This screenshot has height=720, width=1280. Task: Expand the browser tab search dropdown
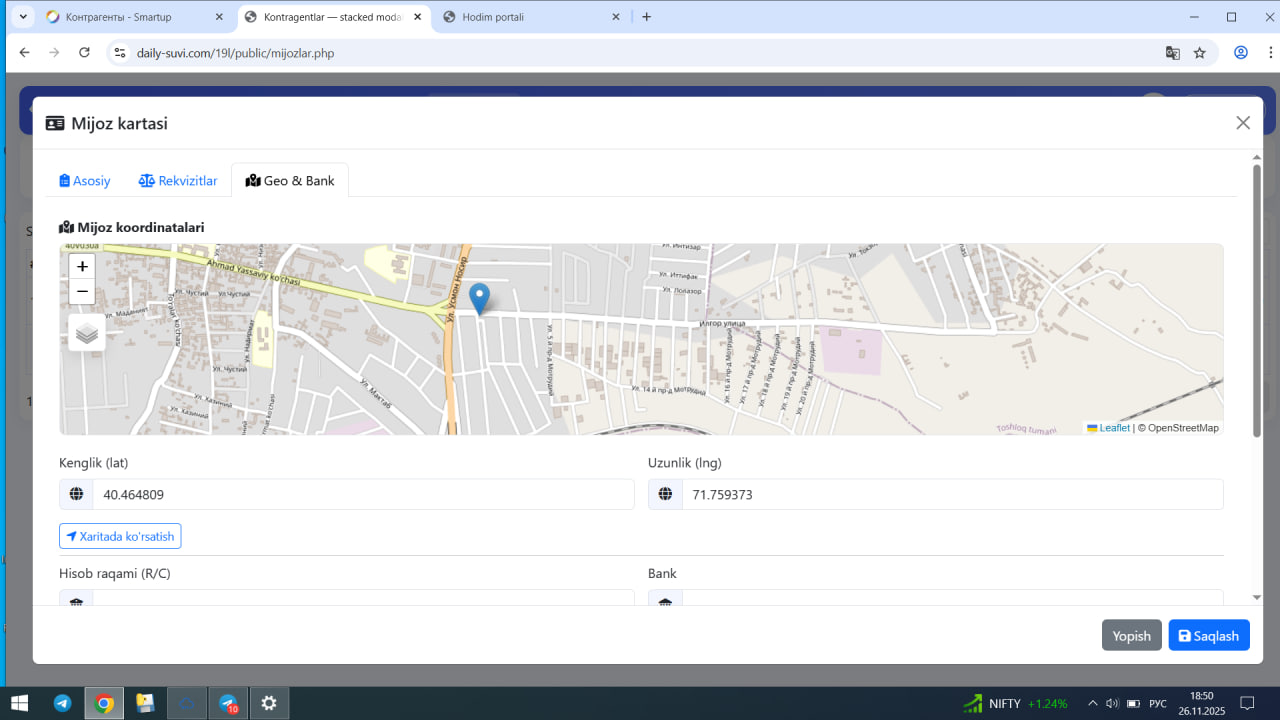pos(23,17)
